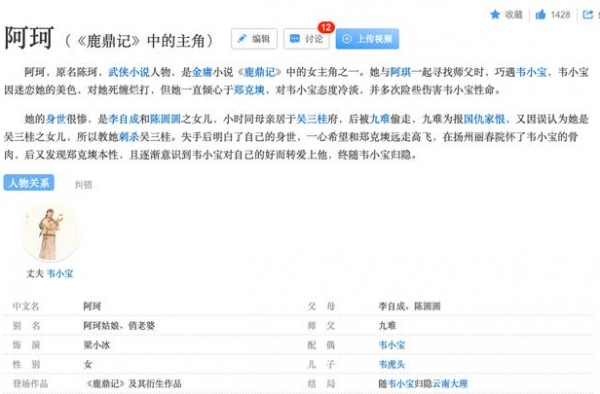Image resolution: width=600 pixels, height=394 pixels.
Task: Click the star favorite icon
Action: click(x=495, y=15)
